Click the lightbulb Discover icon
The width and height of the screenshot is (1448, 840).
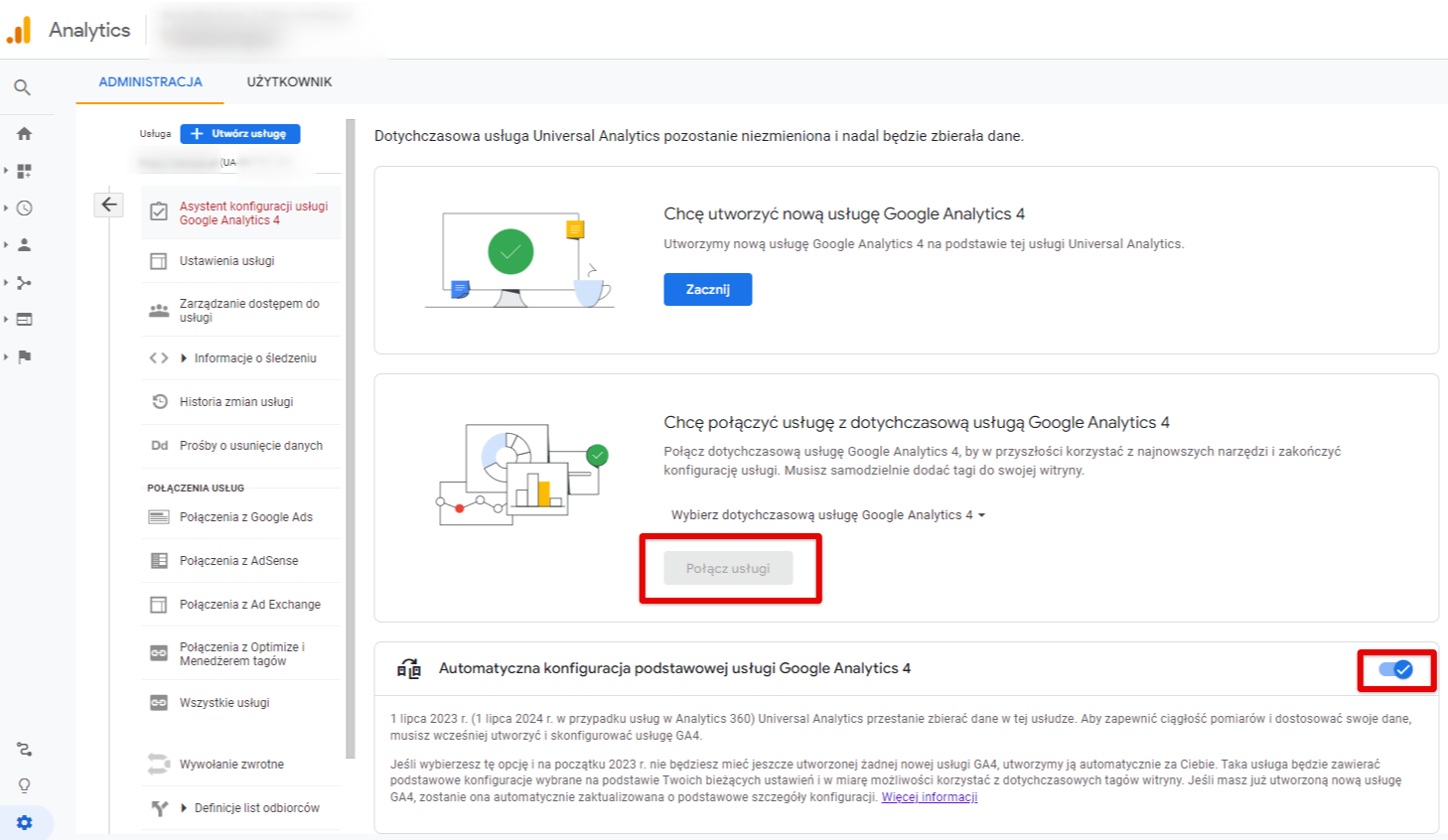pos(24,785)
